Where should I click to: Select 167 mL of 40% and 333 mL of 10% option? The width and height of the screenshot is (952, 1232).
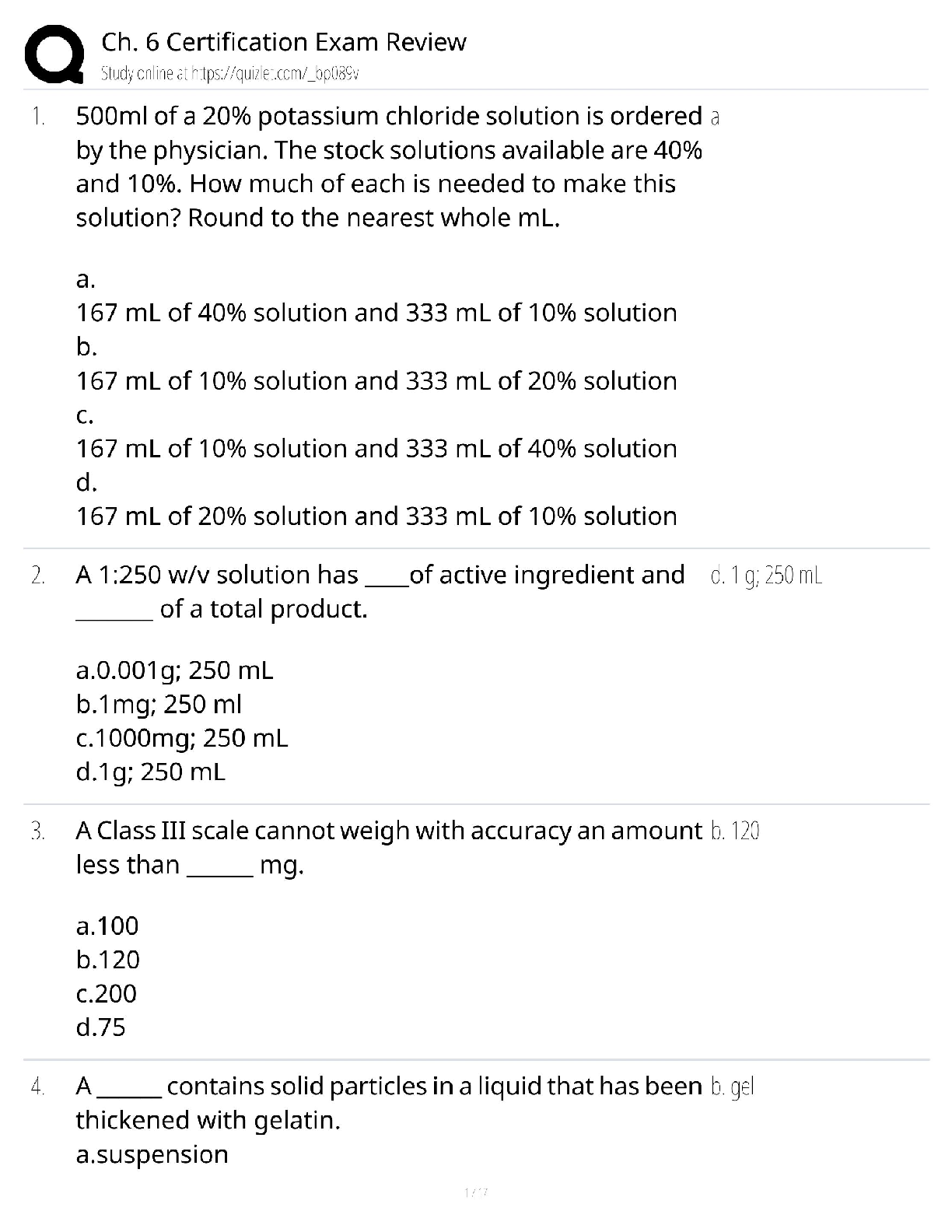[376, 313]
